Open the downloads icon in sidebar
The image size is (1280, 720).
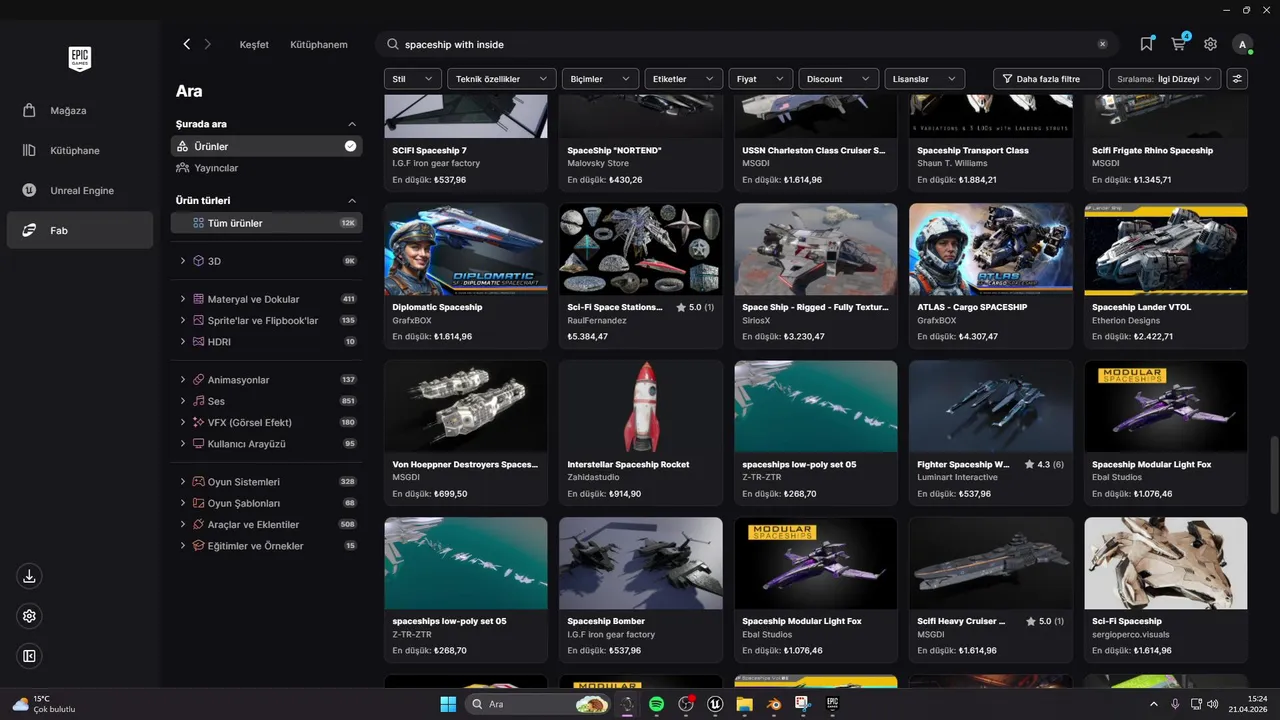(x=29, y=576)
